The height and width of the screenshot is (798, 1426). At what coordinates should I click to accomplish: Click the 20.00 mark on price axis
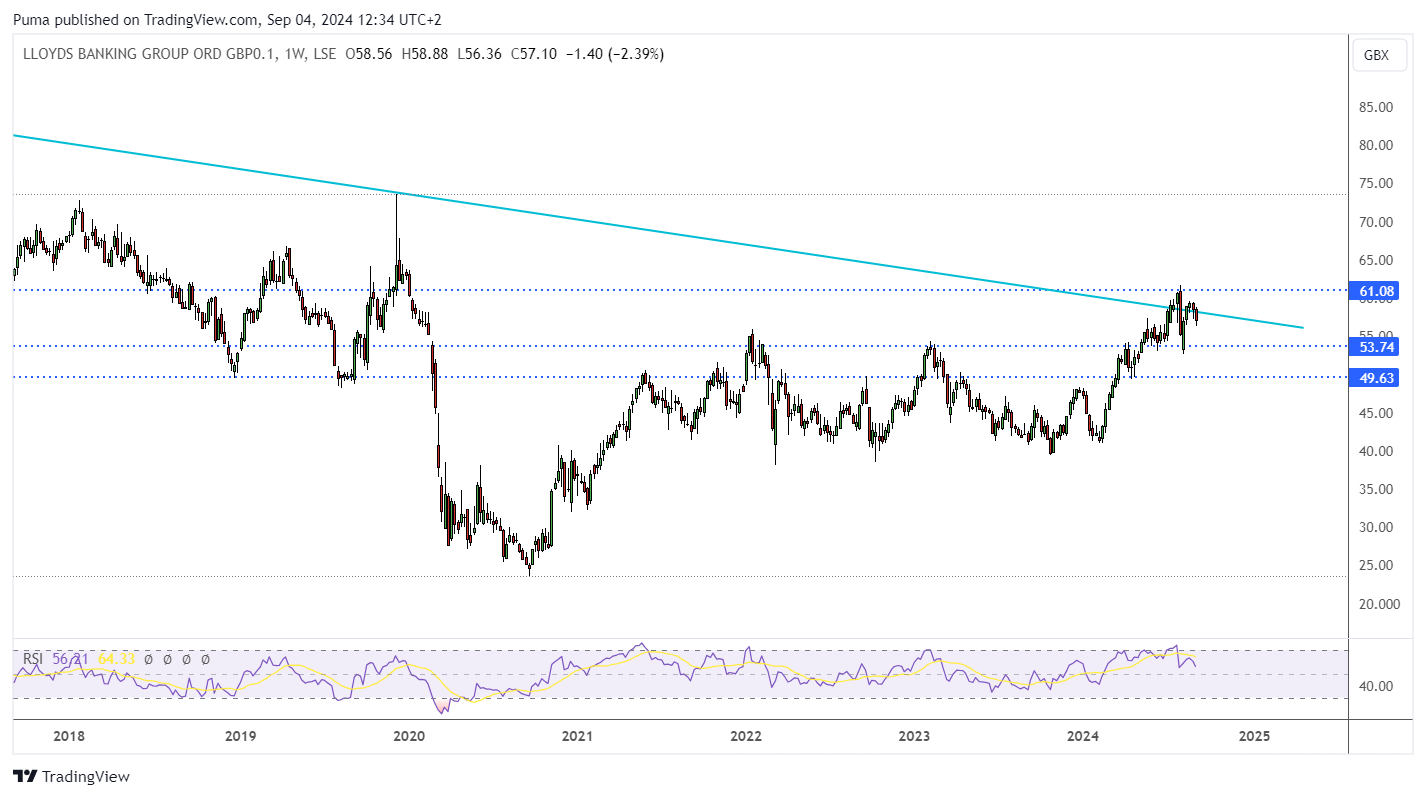coord(1376,603)
